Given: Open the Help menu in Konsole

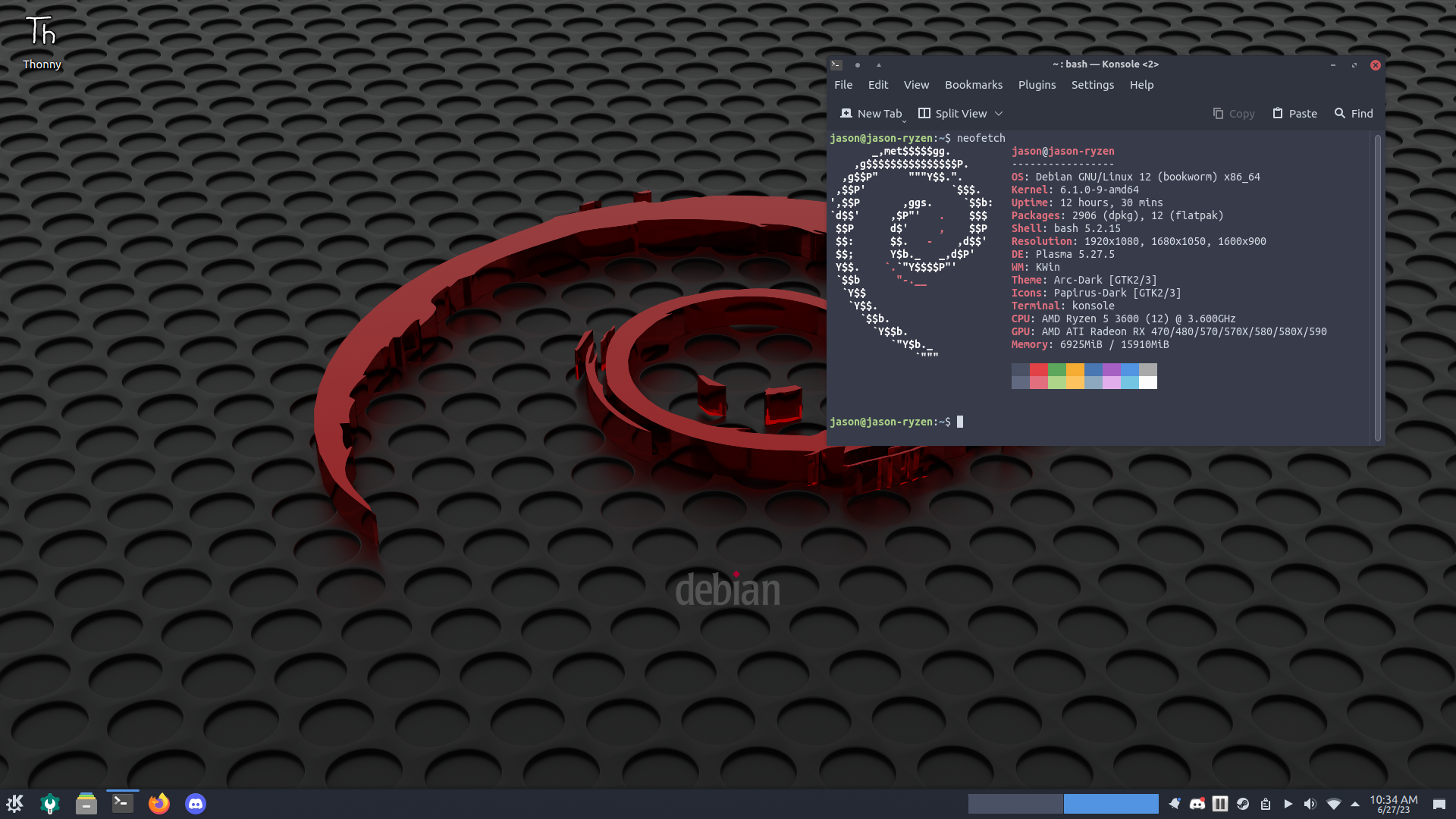Looking at the screenshot, I should [1141, 85].
